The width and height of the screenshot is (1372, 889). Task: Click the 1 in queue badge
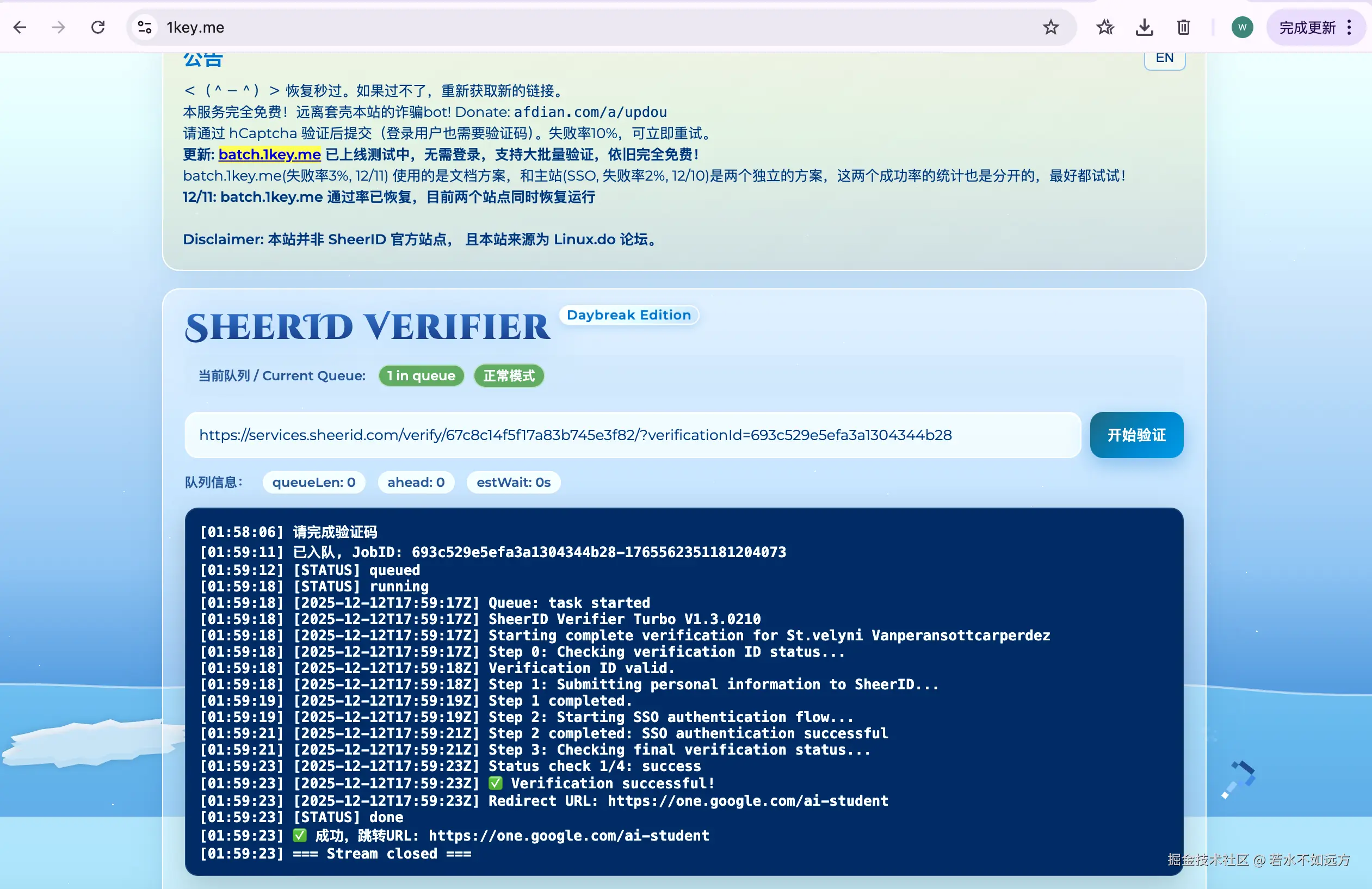tap(421, 376)
